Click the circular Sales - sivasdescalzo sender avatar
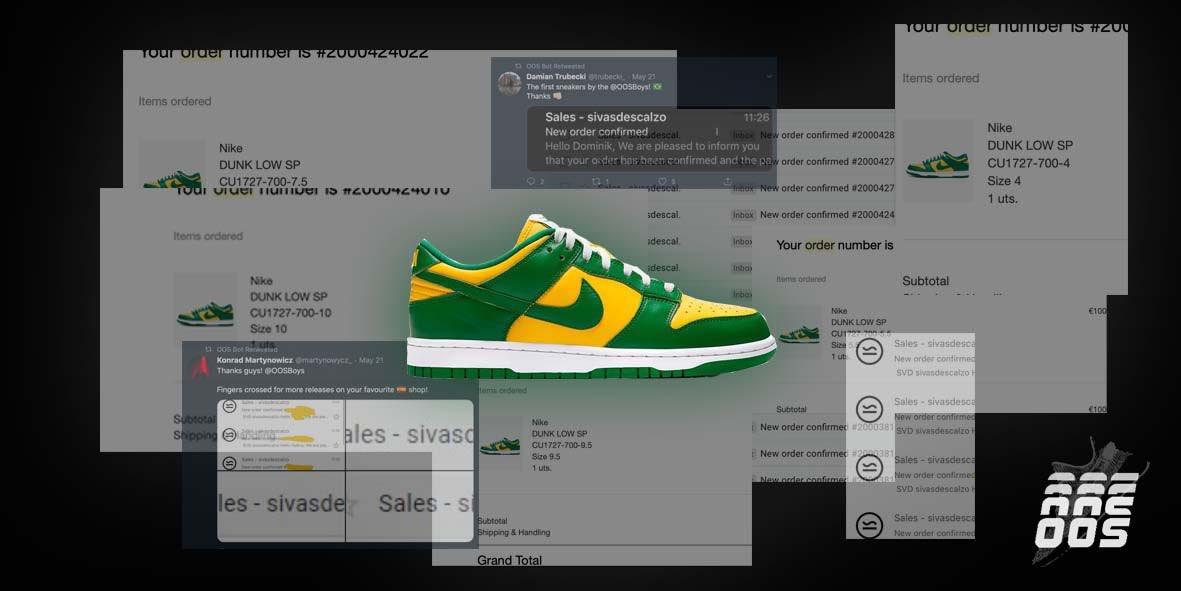 point(869,352)
